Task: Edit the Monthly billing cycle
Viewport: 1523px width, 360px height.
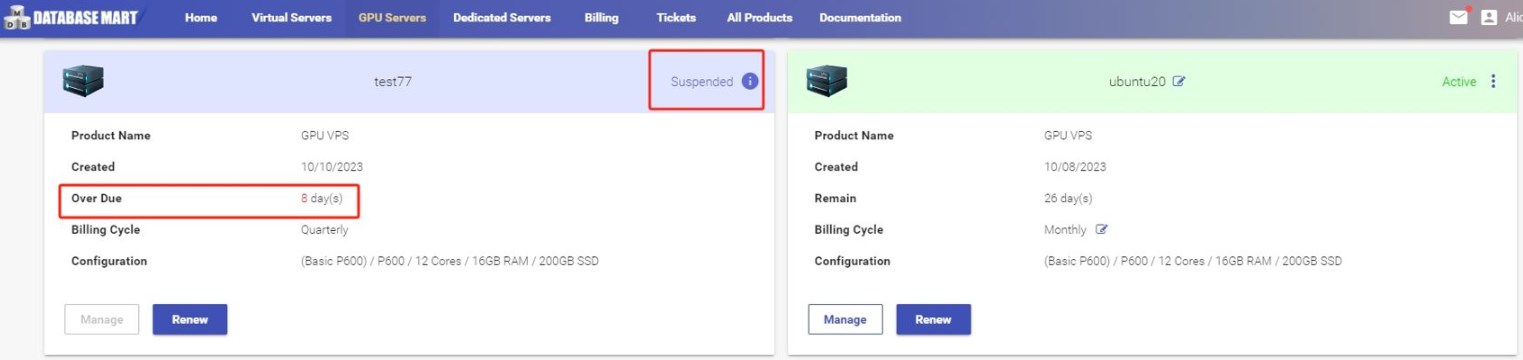Action: pyautogui.click(x=1102, y=229)
